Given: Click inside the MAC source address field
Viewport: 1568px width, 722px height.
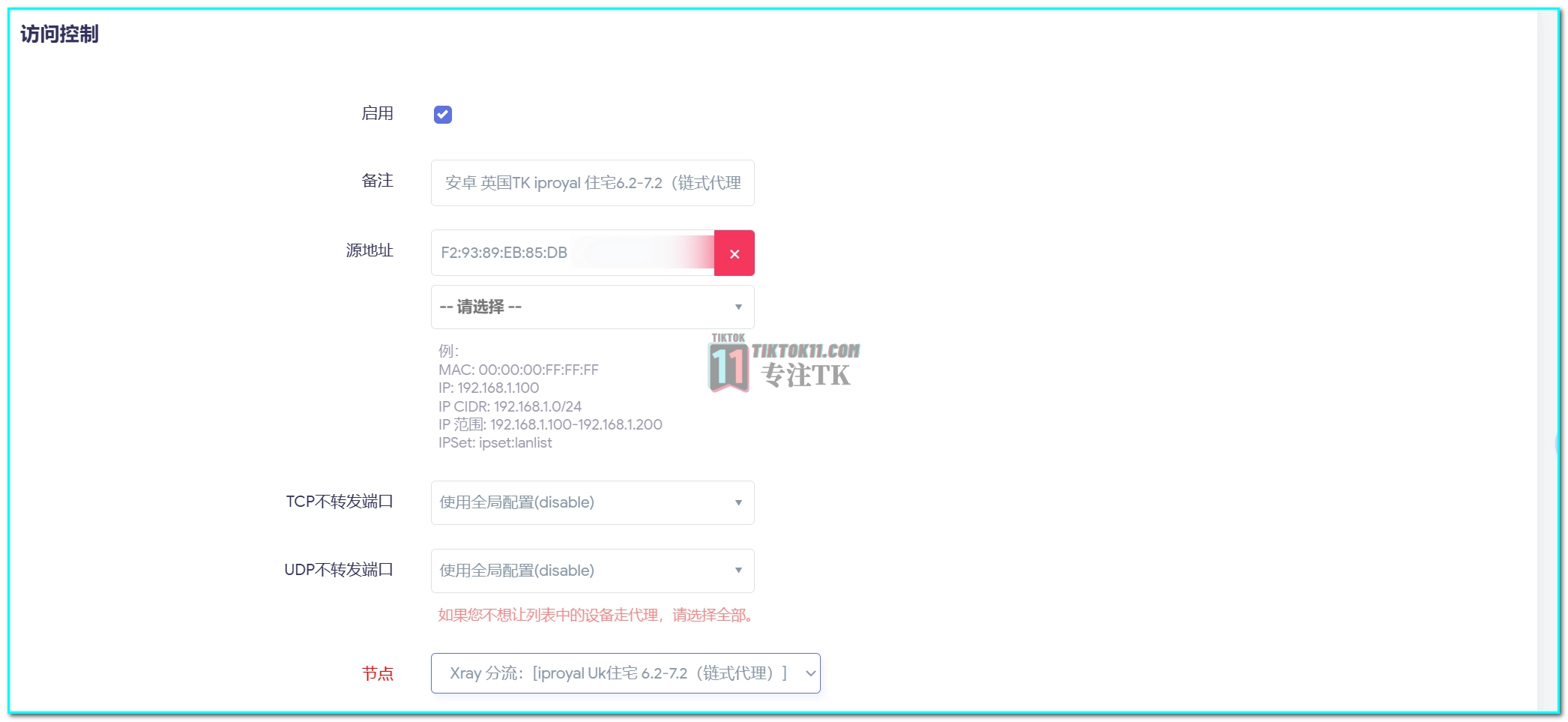Looking at the screenshot, I should [573, 253].
